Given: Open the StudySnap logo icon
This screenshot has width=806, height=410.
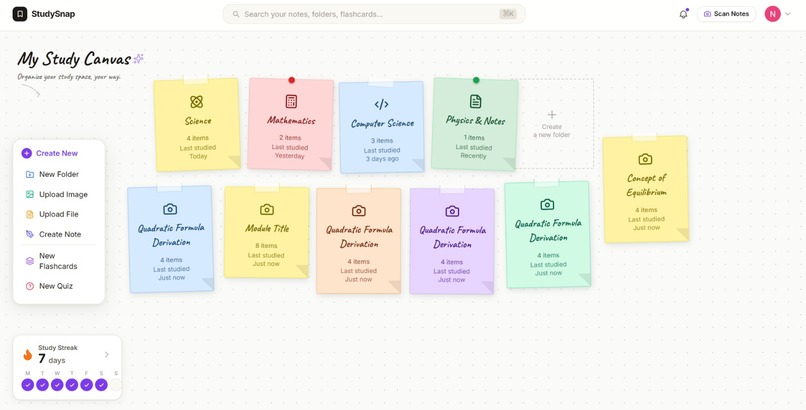Looking at the screenshot, I should [x=20, y=14].
